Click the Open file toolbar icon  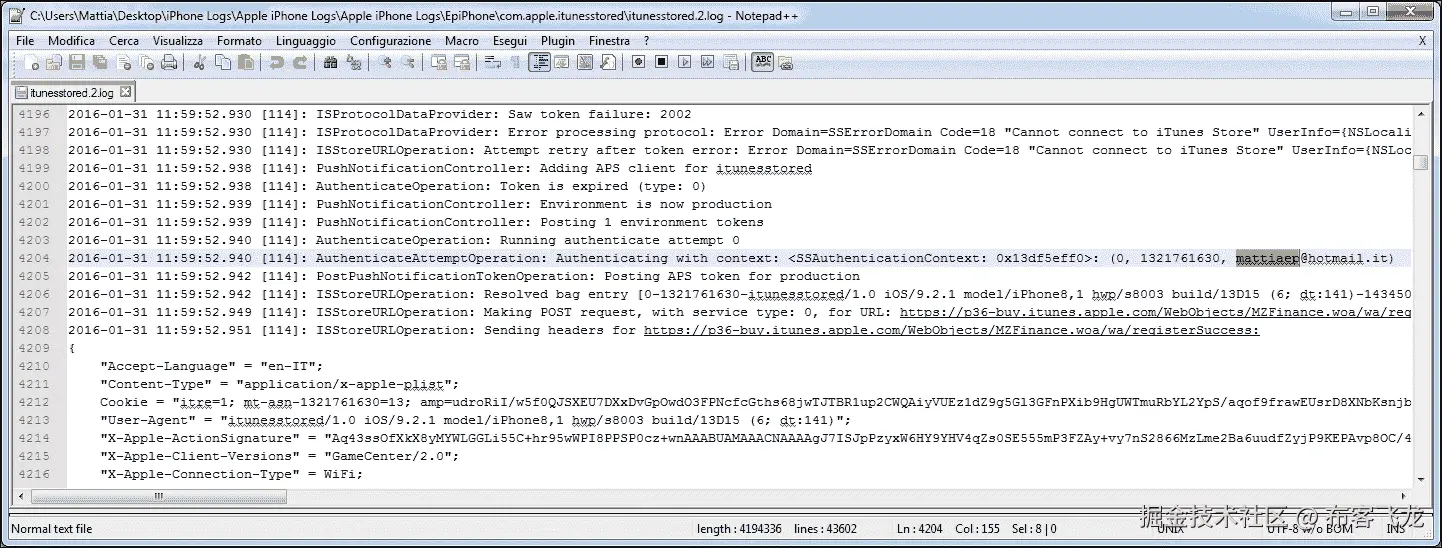tap(53, 63)
